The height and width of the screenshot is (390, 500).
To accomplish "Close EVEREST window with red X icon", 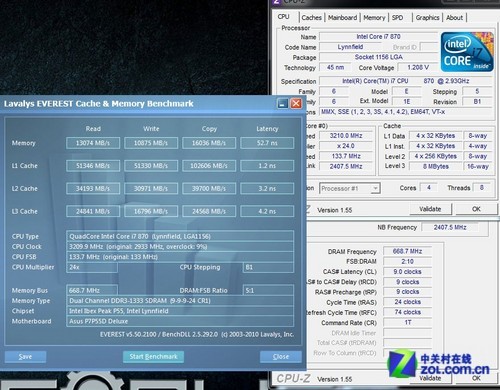I will [296, 104].
